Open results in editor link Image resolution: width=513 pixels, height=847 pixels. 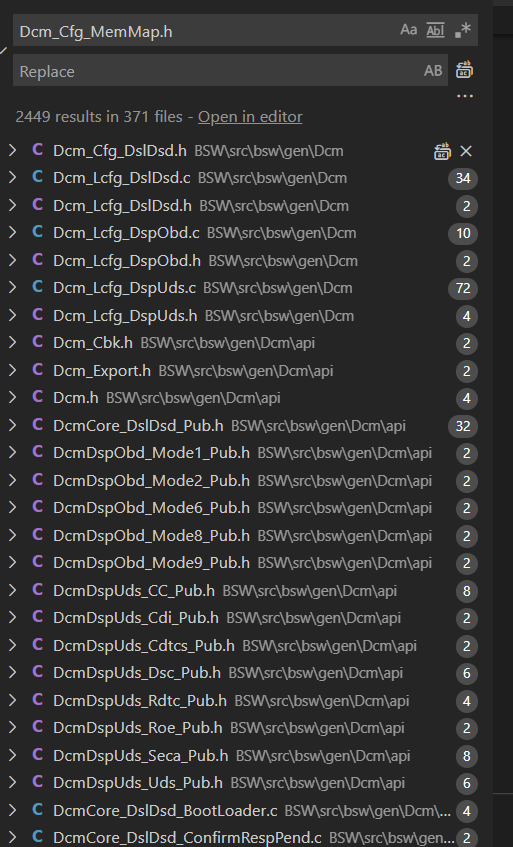[x=250, y=117]
